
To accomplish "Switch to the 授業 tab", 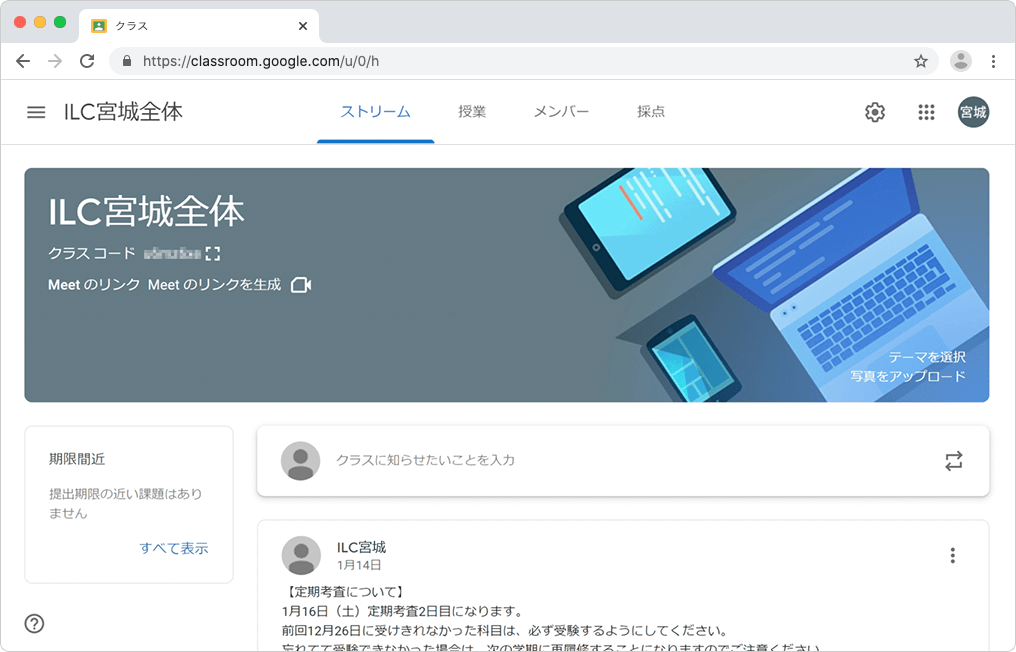I will point(472,111).
